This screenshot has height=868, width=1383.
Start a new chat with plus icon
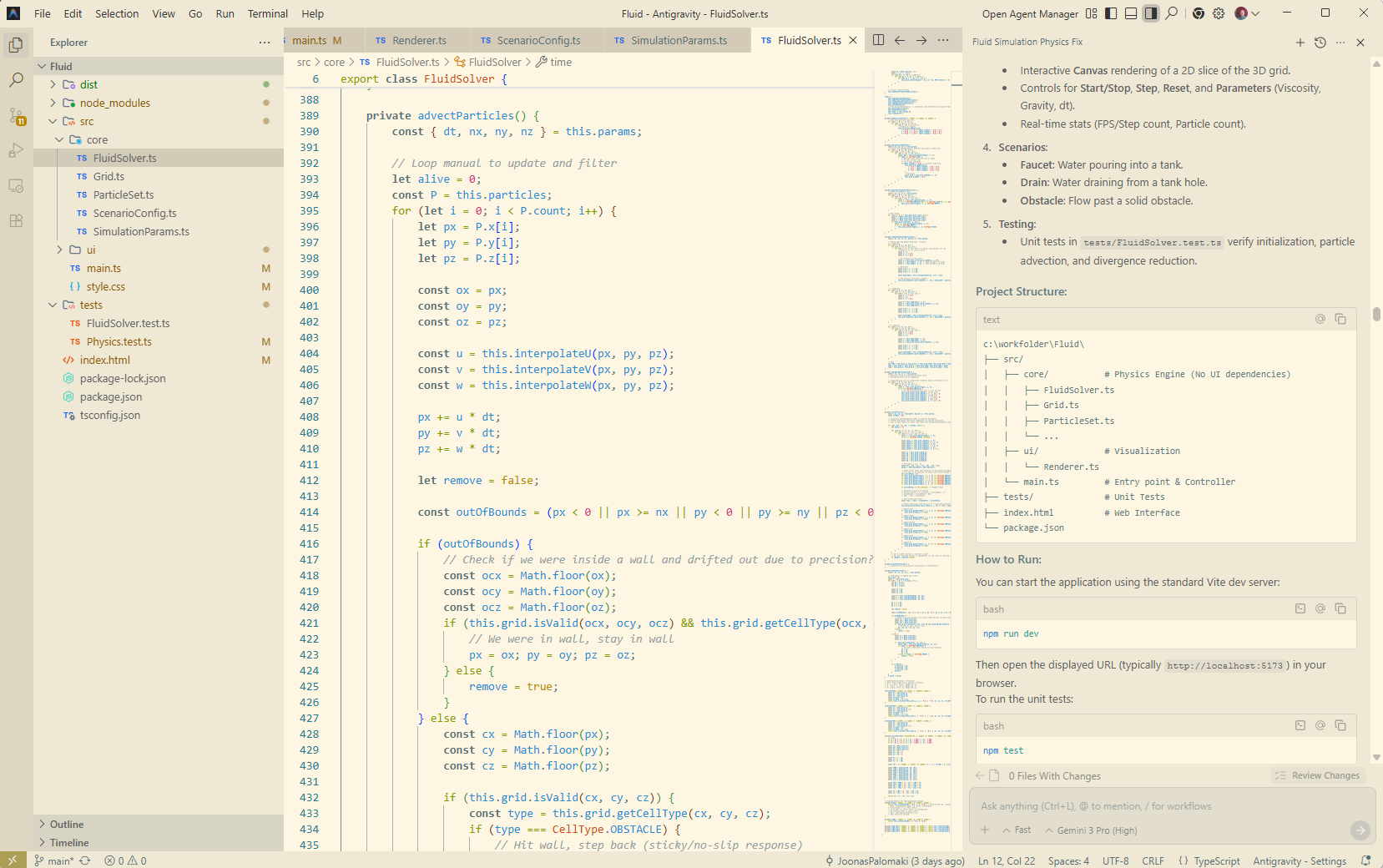click(1300, 43)
